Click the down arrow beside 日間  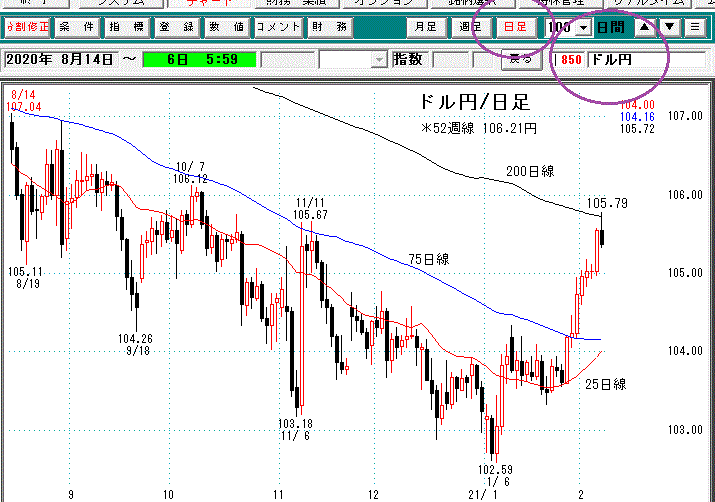tap(669, 27)
